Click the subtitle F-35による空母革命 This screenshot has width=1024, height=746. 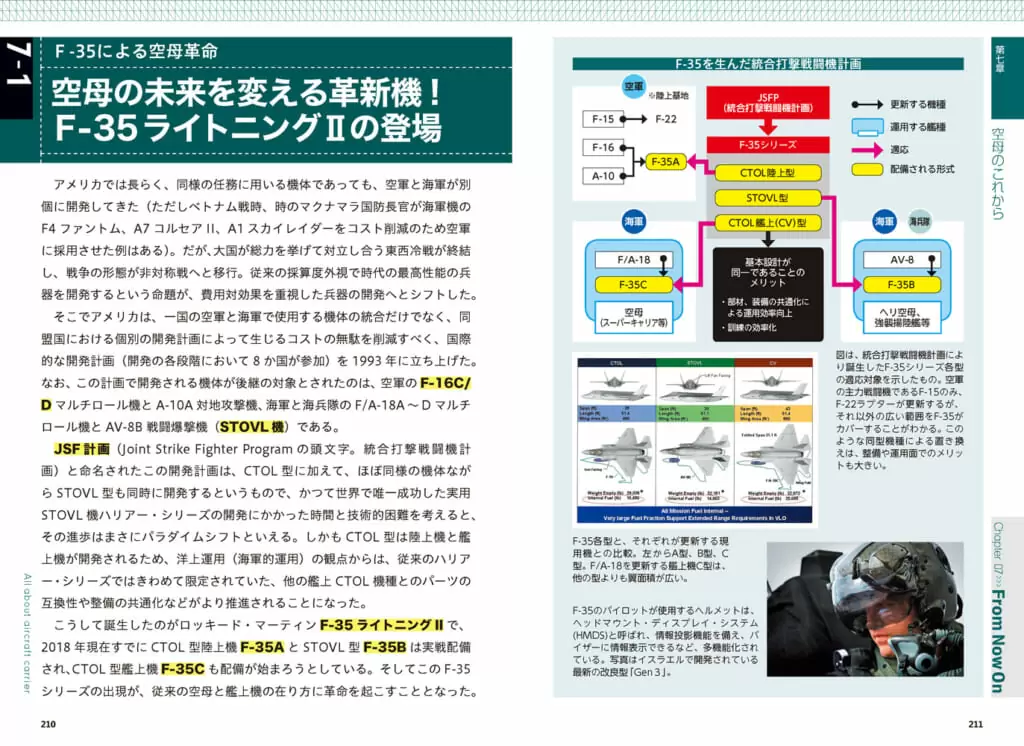point(136,52)
